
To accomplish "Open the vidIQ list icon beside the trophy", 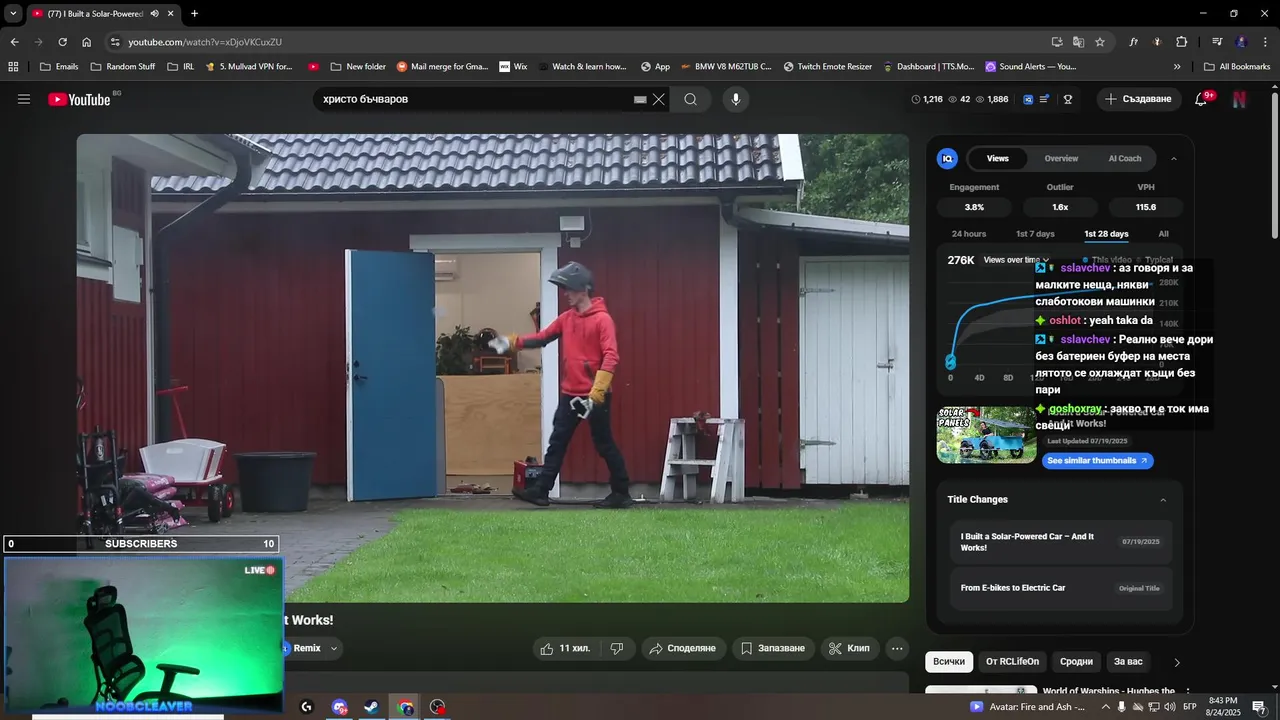I will point(1045,99).
